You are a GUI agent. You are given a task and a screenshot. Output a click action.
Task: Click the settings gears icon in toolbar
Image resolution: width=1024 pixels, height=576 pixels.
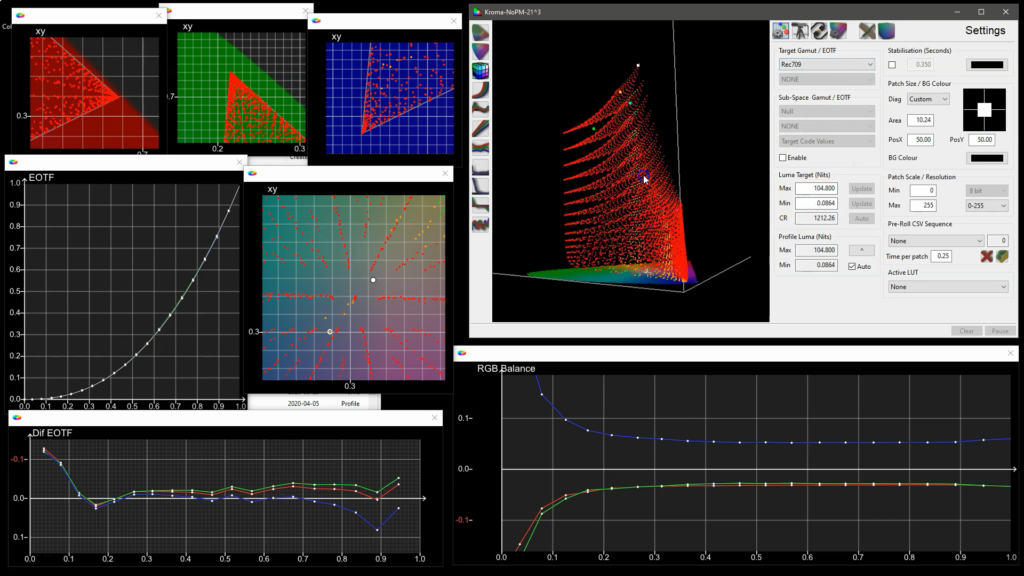tap(780, 31)
